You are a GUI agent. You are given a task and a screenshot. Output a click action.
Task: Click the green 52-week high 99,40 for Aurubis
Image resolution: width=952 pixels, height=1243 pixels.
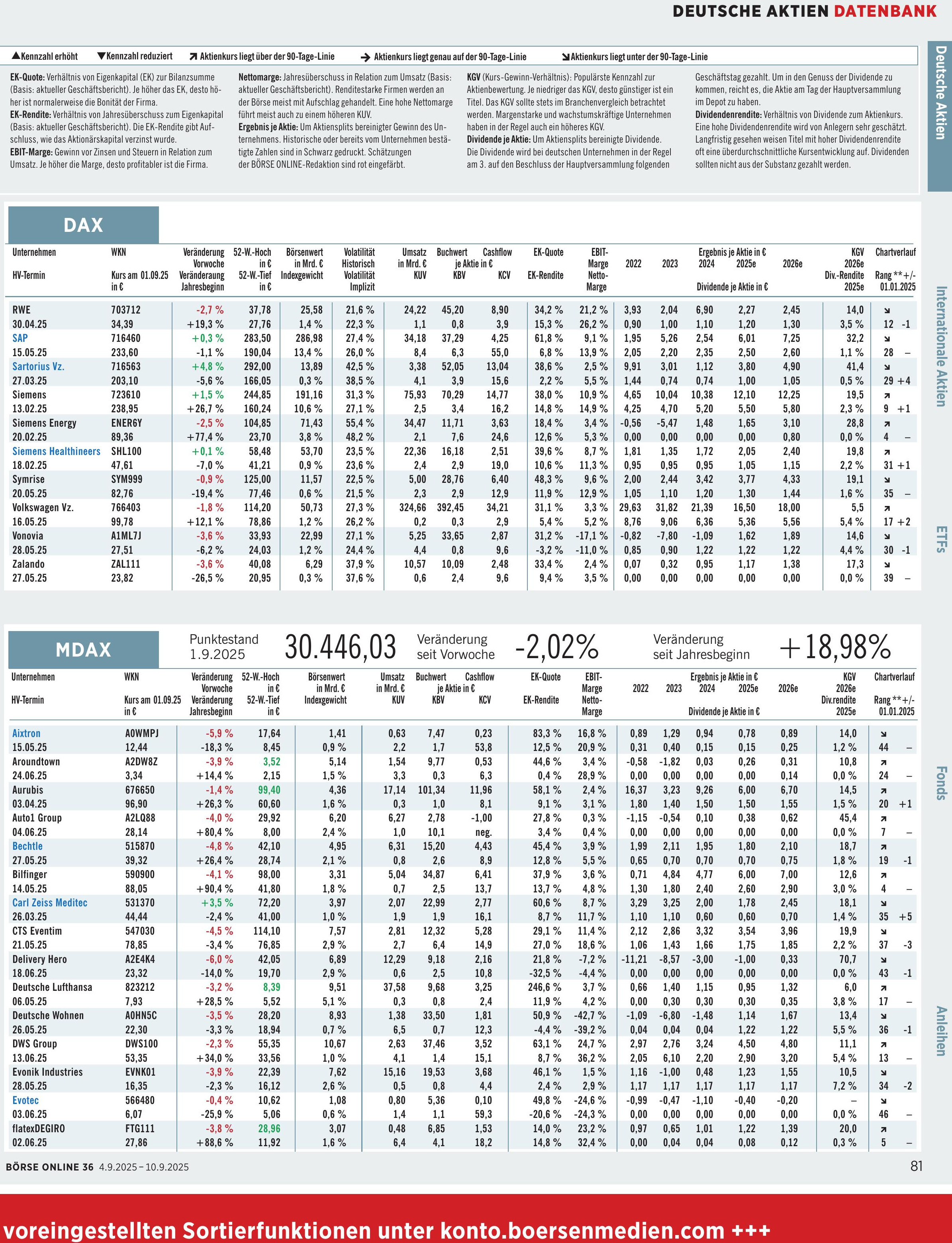click(x=269, y=790)
